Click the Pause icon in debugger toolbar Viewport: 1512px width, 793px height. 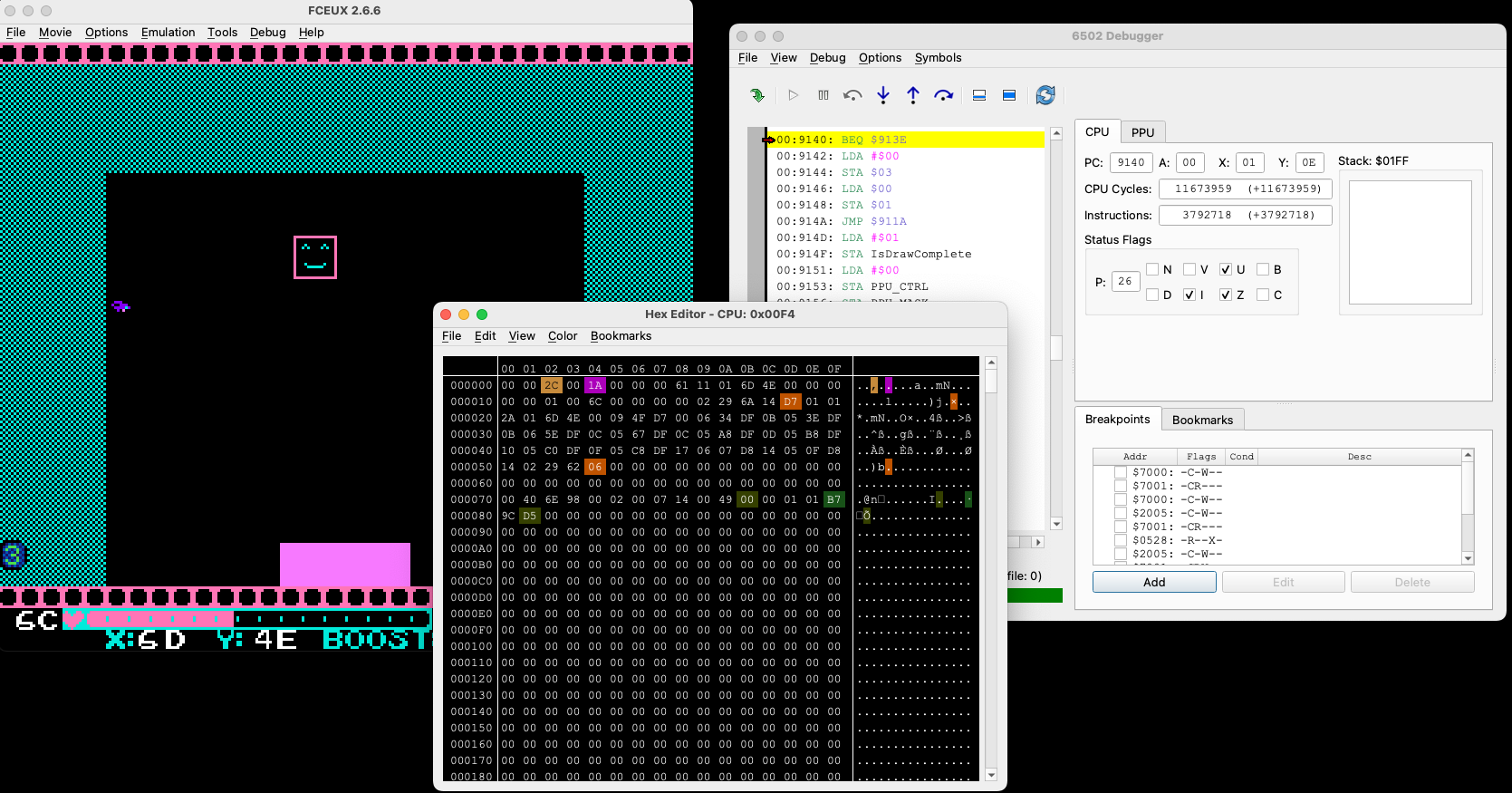[823, 95]
